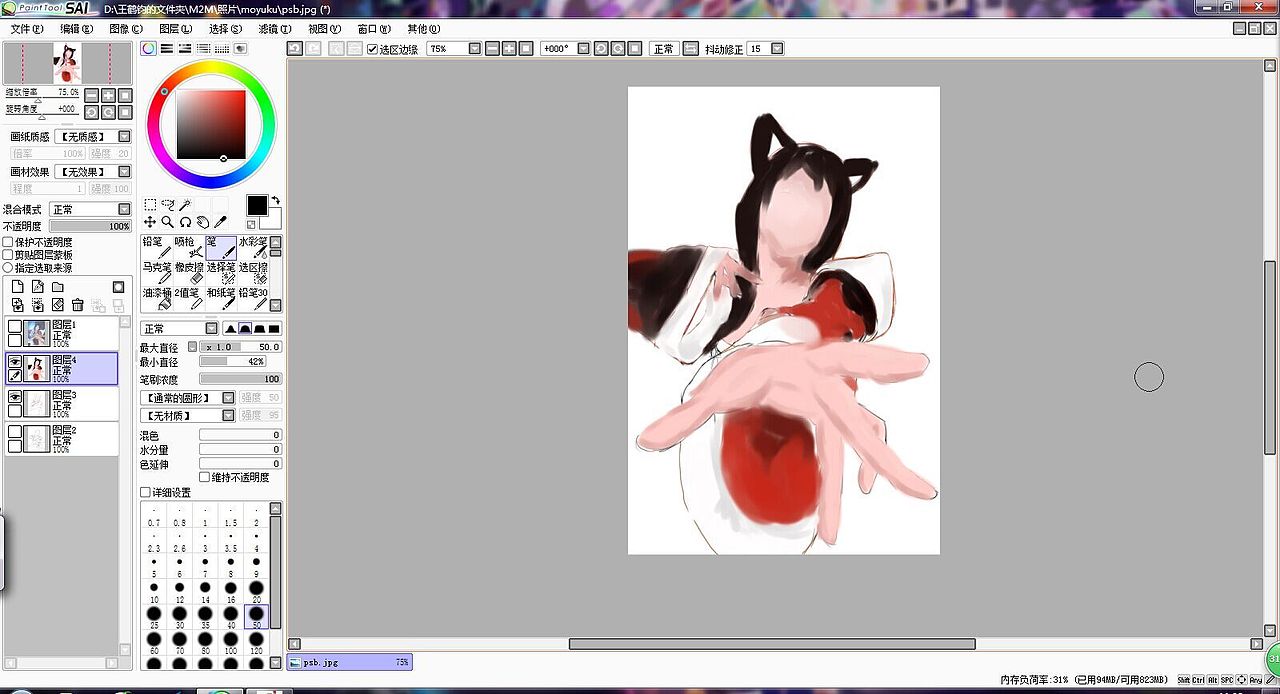Screen dimensions: 1280x694
Task: Open the 图层 Layer menu
Action: (x=176, y=29)
